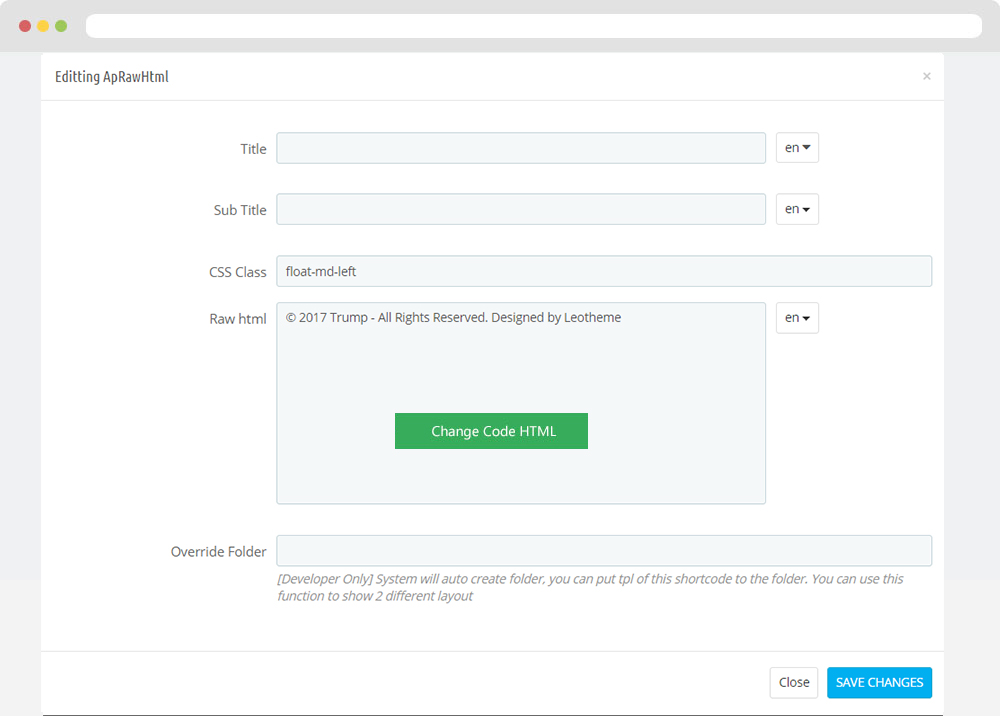Click the green window control dot
The height and width of the screenshot is (716, 1000).
(61, 26)
